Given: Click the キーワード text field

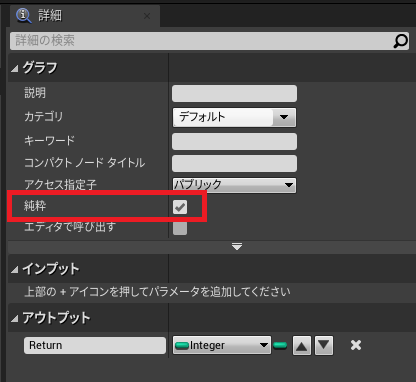Looking at the screenshot, I should point(234,141).
